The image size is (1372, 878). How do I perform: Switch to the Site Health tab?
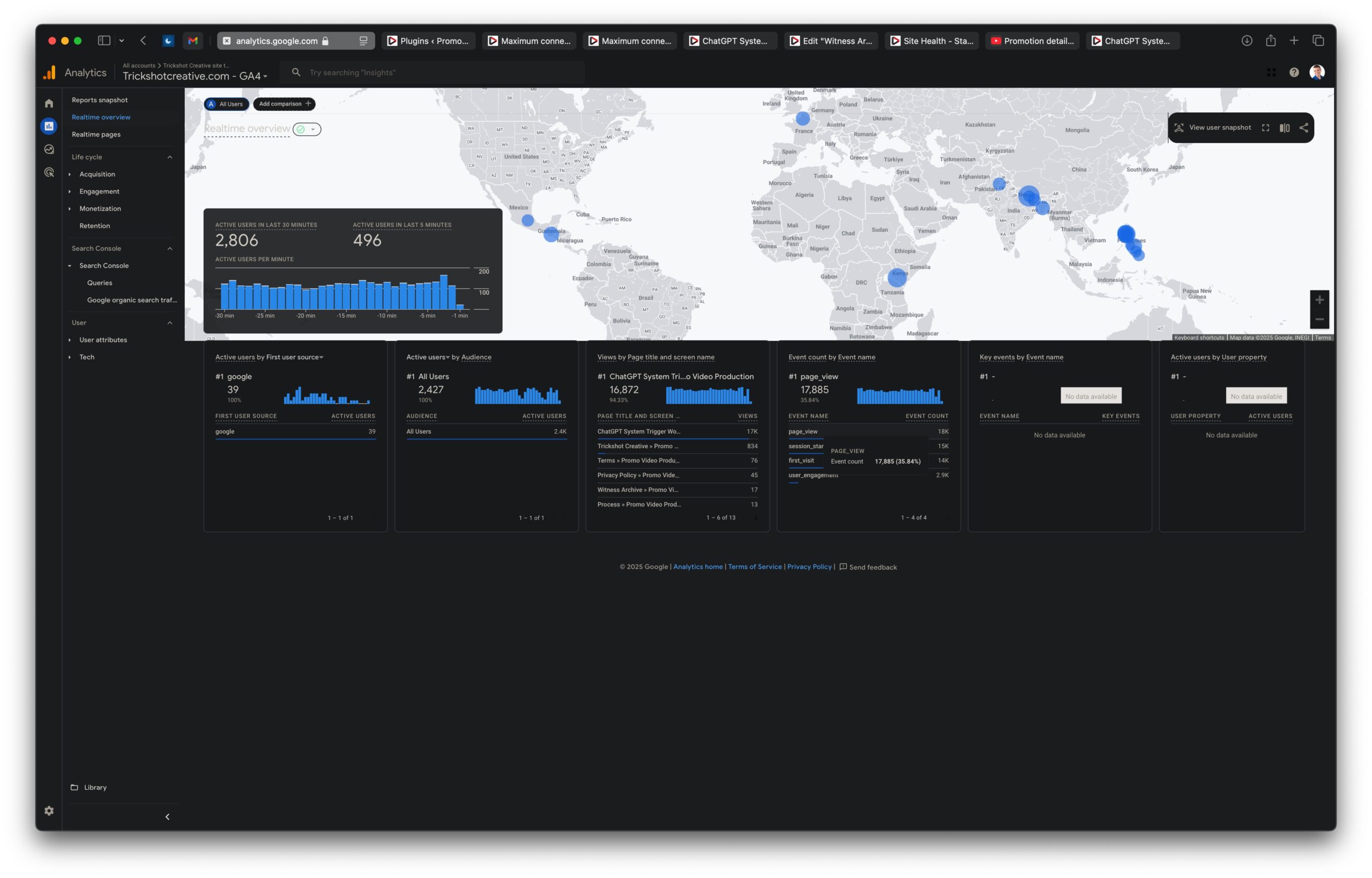tap(931, 41)
